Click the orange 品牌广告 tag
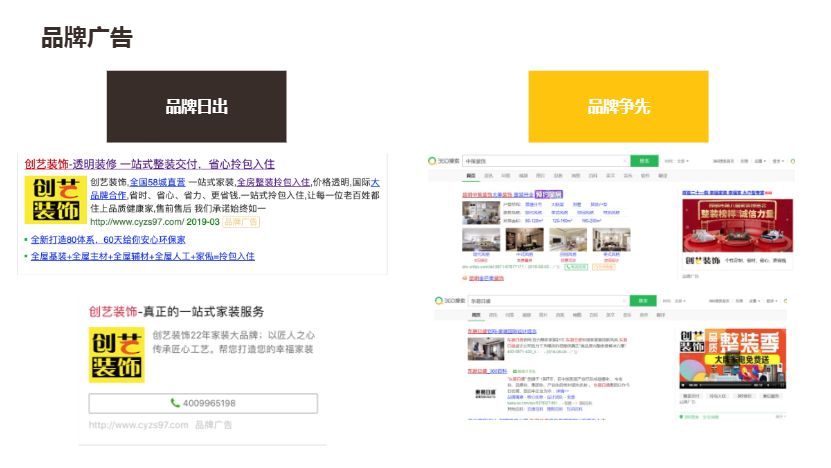Screen dimensions: 831x468 tap(241, 222)
